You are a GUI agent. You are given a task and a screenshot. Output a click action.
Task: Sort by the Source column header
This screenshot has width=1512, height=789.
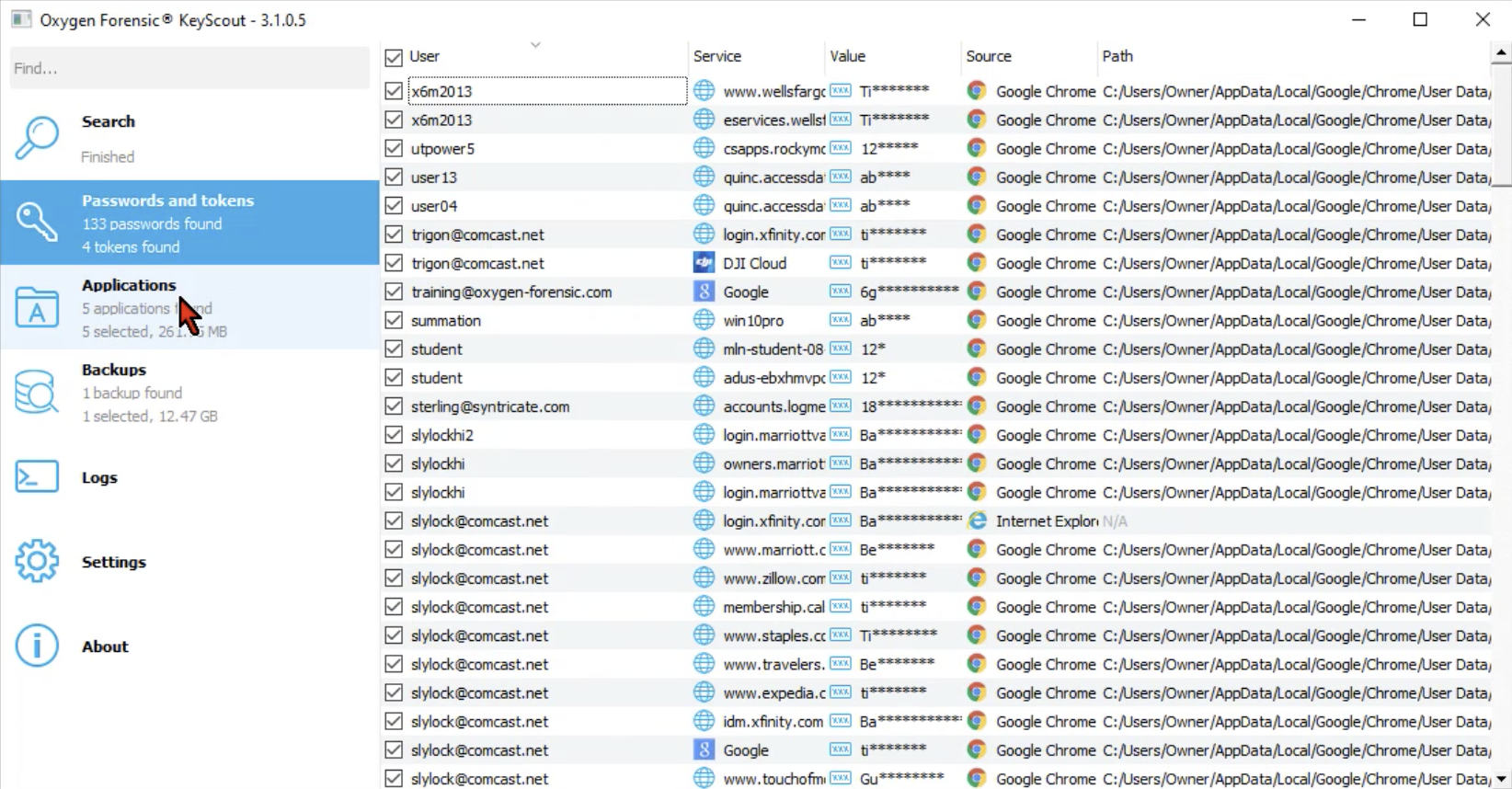pyautogui.click(x=1028, y=56)
